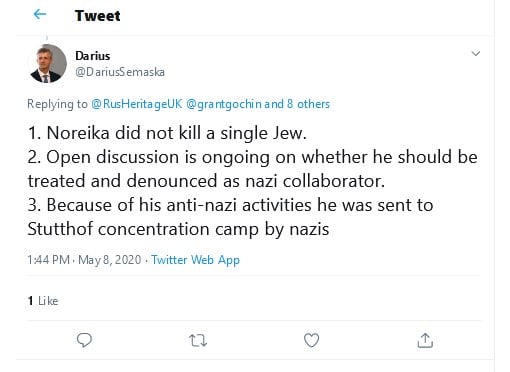This screenshot has height=372, width=510.
Task: Click the display name Darius
Action: click(x=93, y=56)
